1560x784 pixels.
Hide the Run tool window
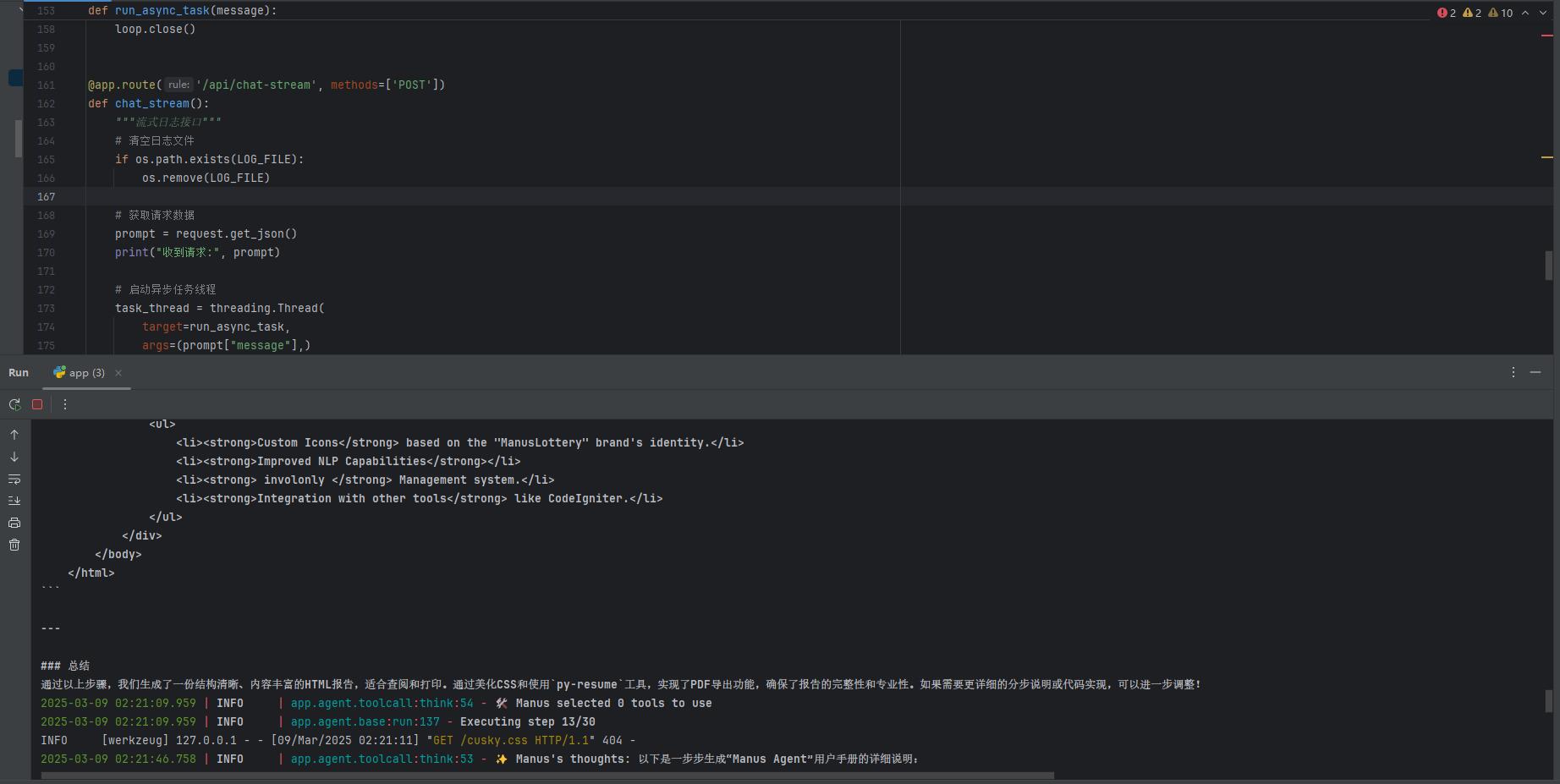pos(1535,372)
